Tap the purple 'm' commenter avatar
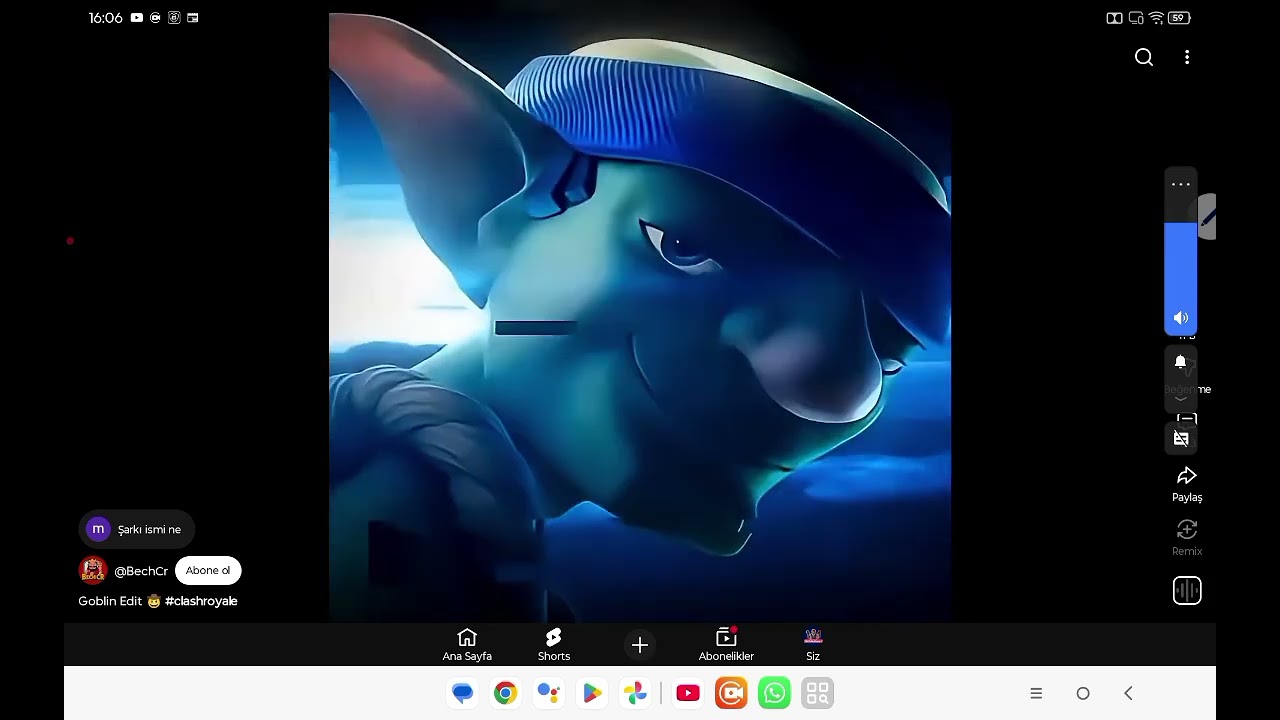The height and width of the screenshot is (720, 1280). (98, 529)
